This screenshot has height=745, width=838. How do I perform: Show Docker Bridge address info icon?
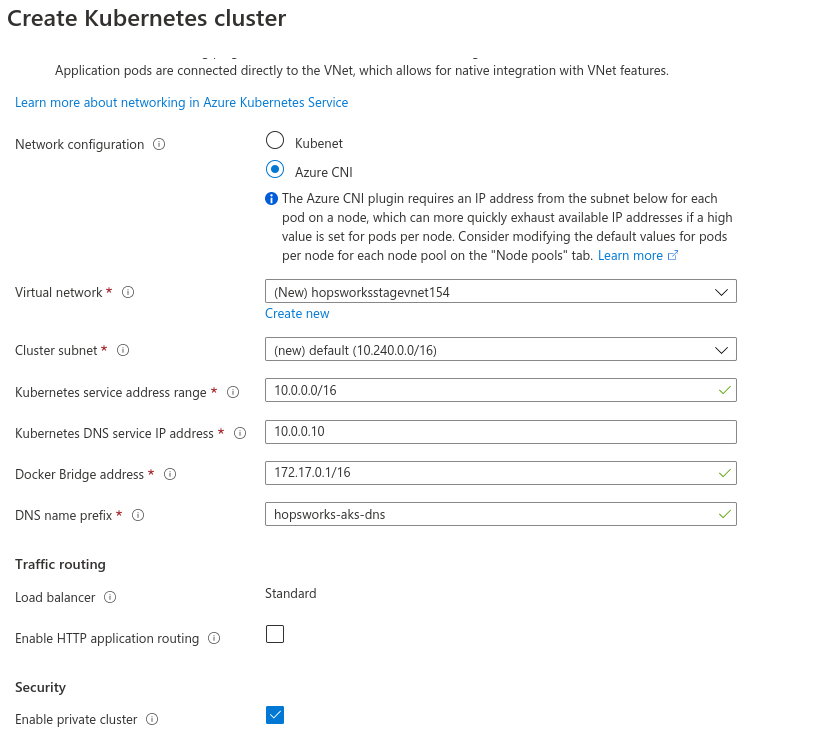pyautogui.click(x=170, y=475)
